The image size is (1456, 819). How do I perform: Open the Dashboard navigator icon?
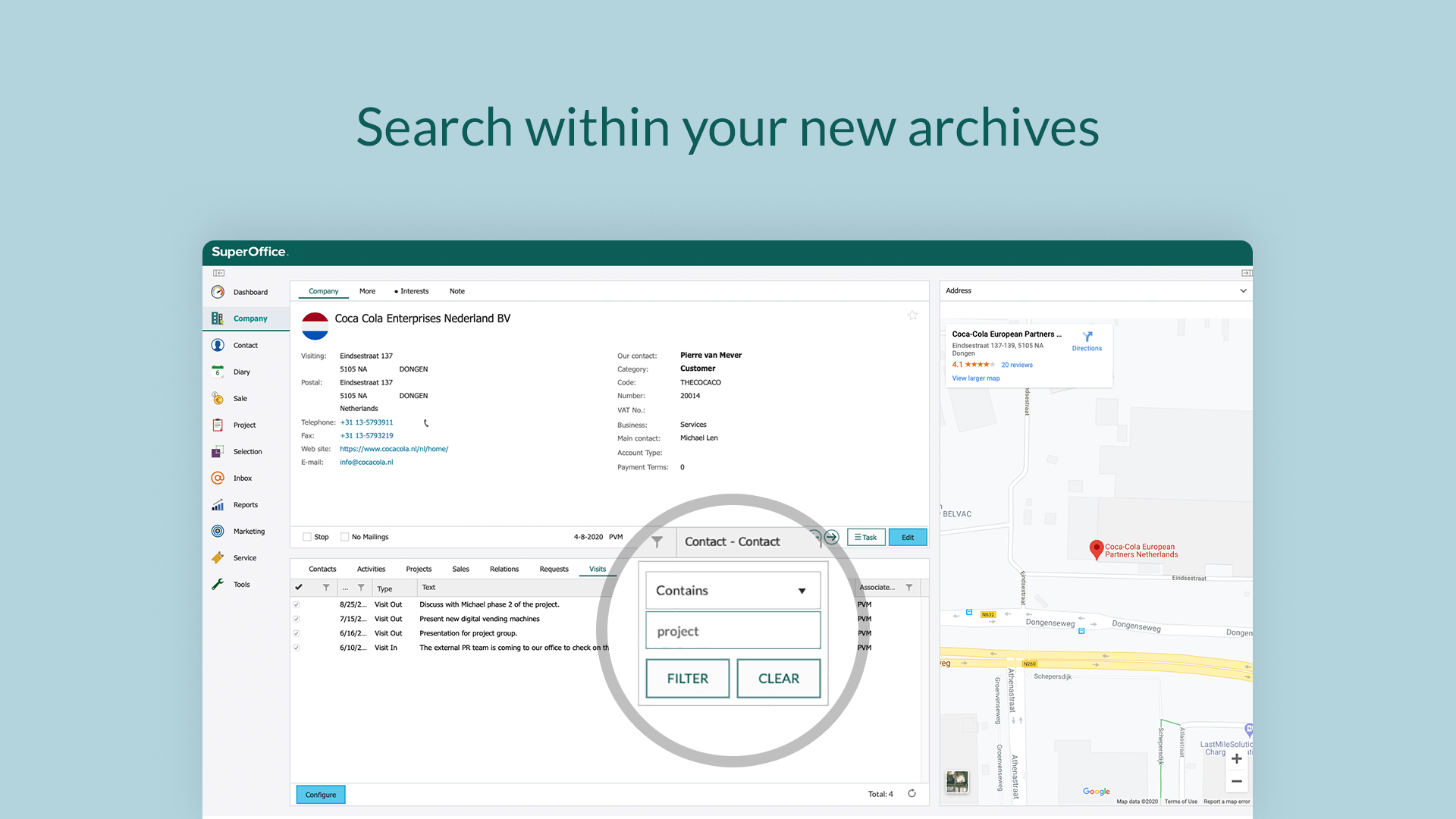click(x=218, y=292)
